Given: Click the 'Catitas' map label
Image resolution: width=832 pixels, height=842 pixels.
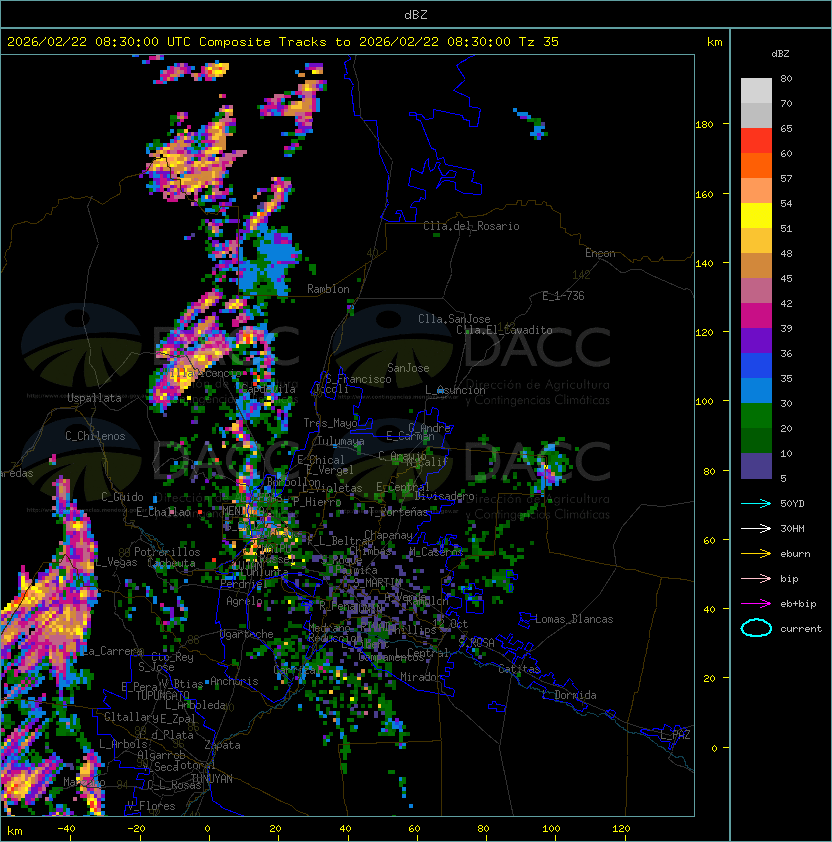Looking at the screenshot, I should (x=519, y=669).
